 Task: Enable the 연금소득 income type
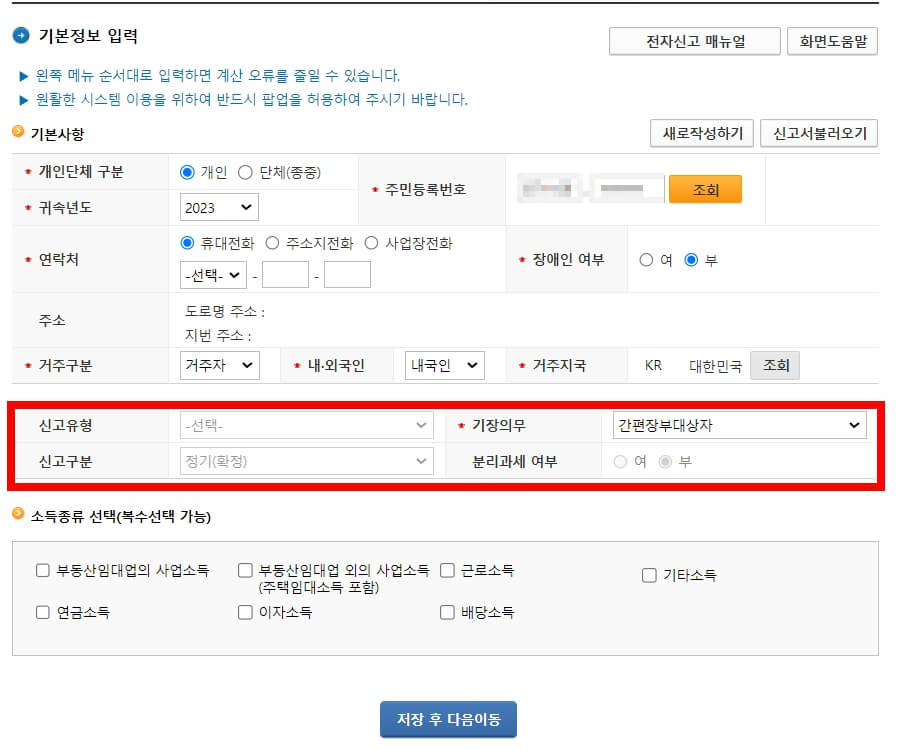point(42,611)
